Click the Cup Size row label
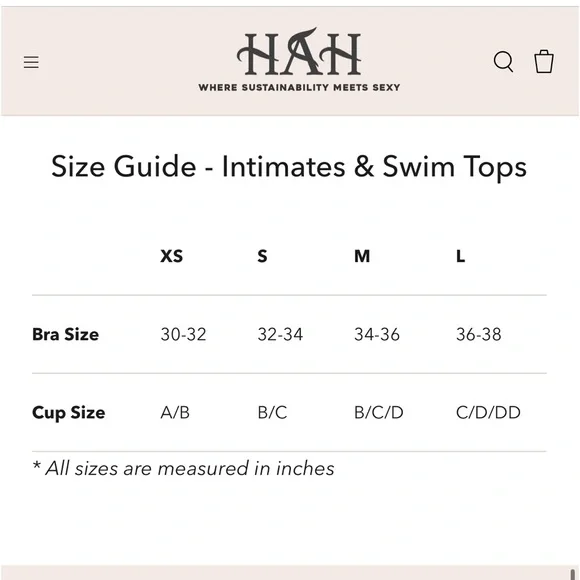580x580 pixels. [x=68, y=413]
